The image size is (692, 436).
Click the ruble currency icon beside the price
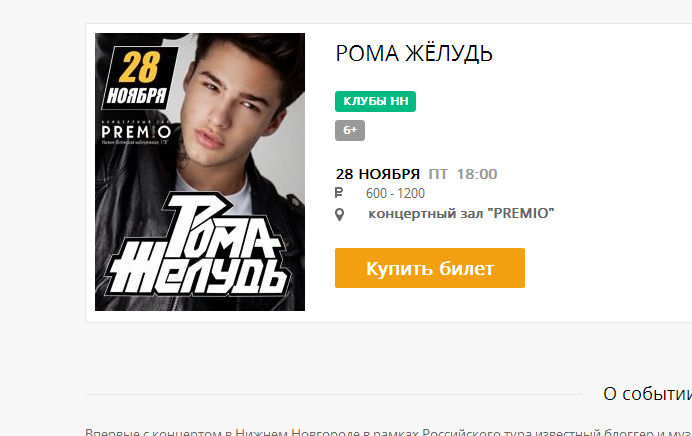[338, 193]
